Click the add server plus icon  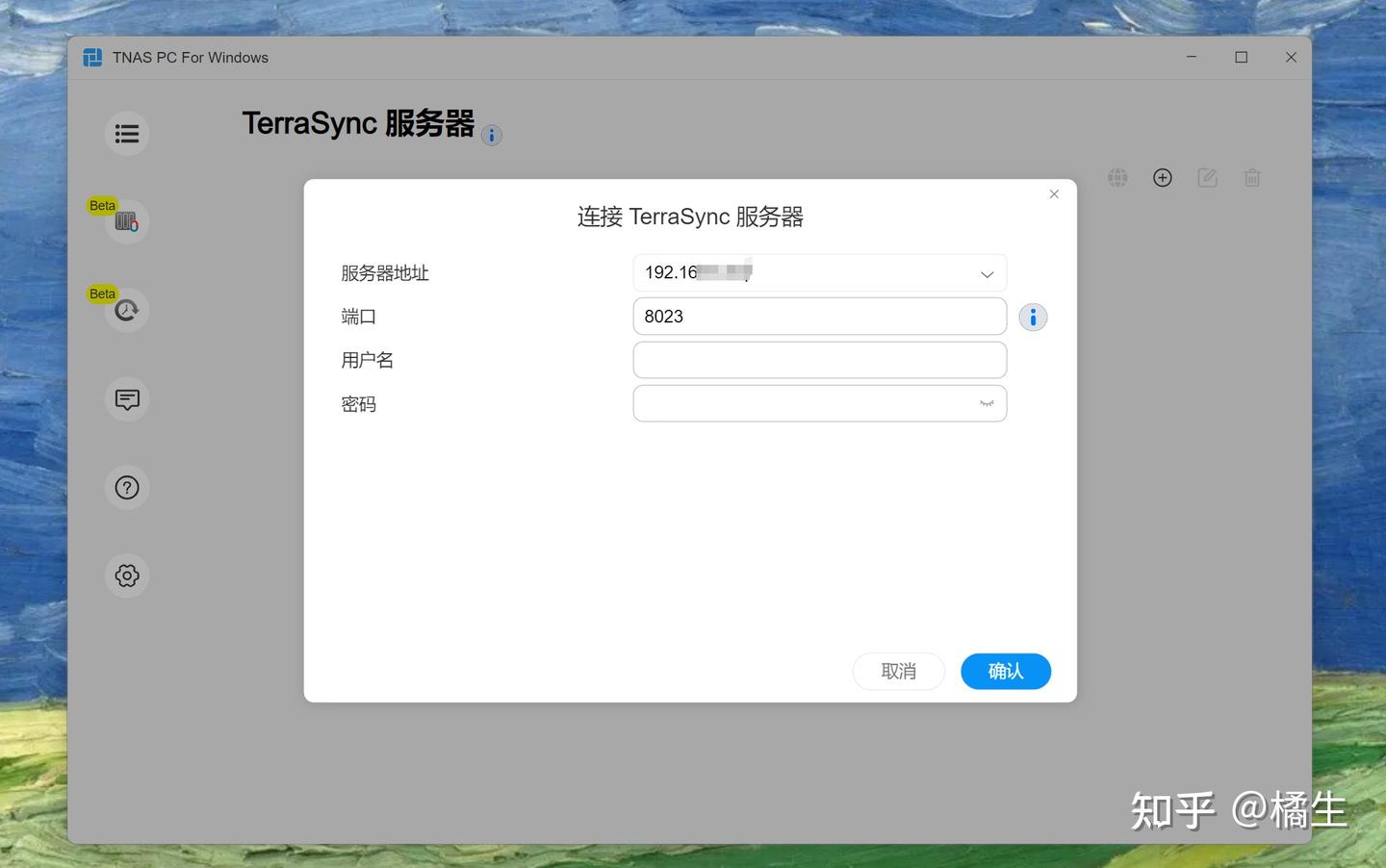(x=1162, y=177)
